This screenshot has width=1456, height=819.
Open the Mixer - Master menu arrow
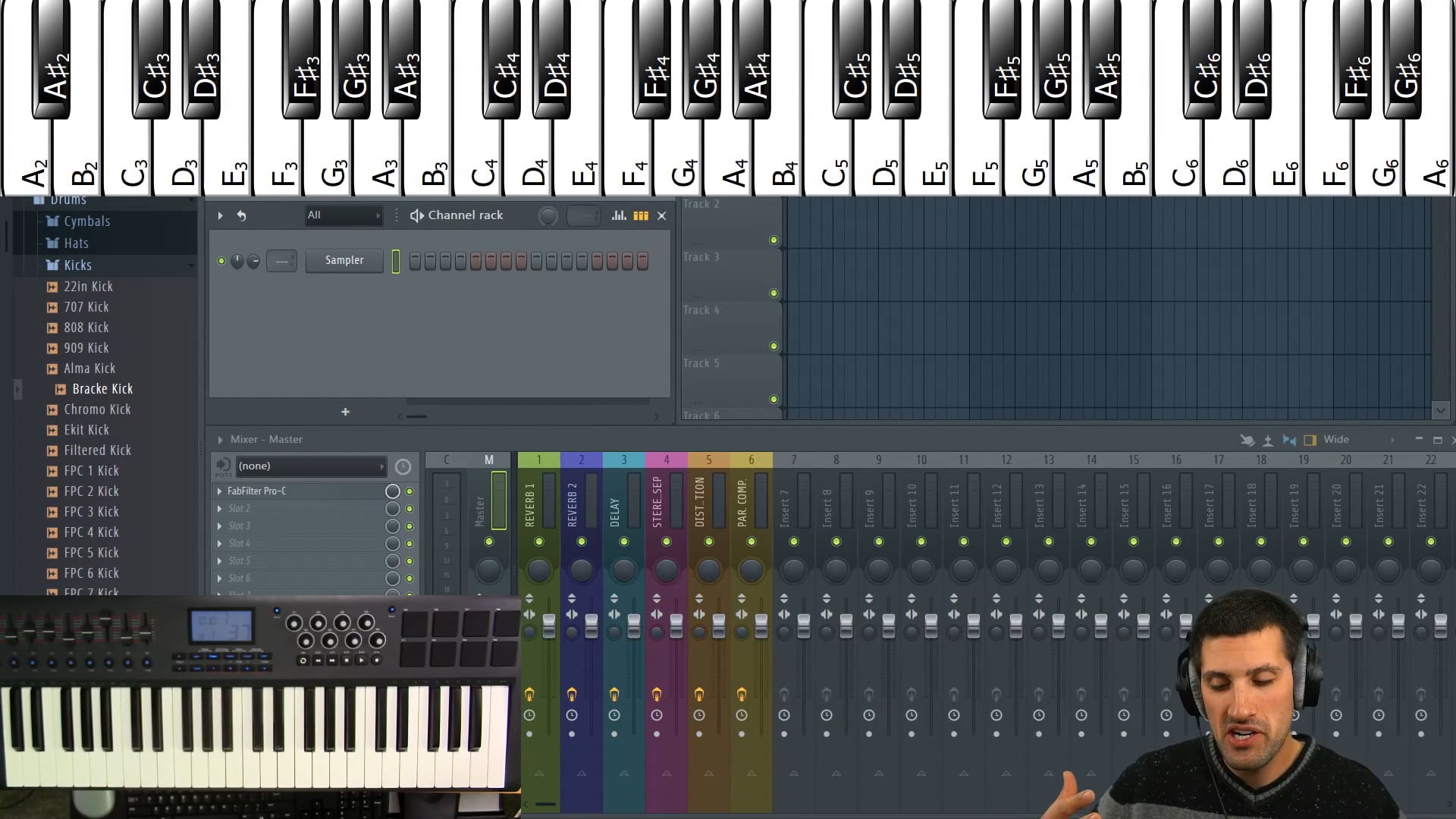(x=220, y=440)
